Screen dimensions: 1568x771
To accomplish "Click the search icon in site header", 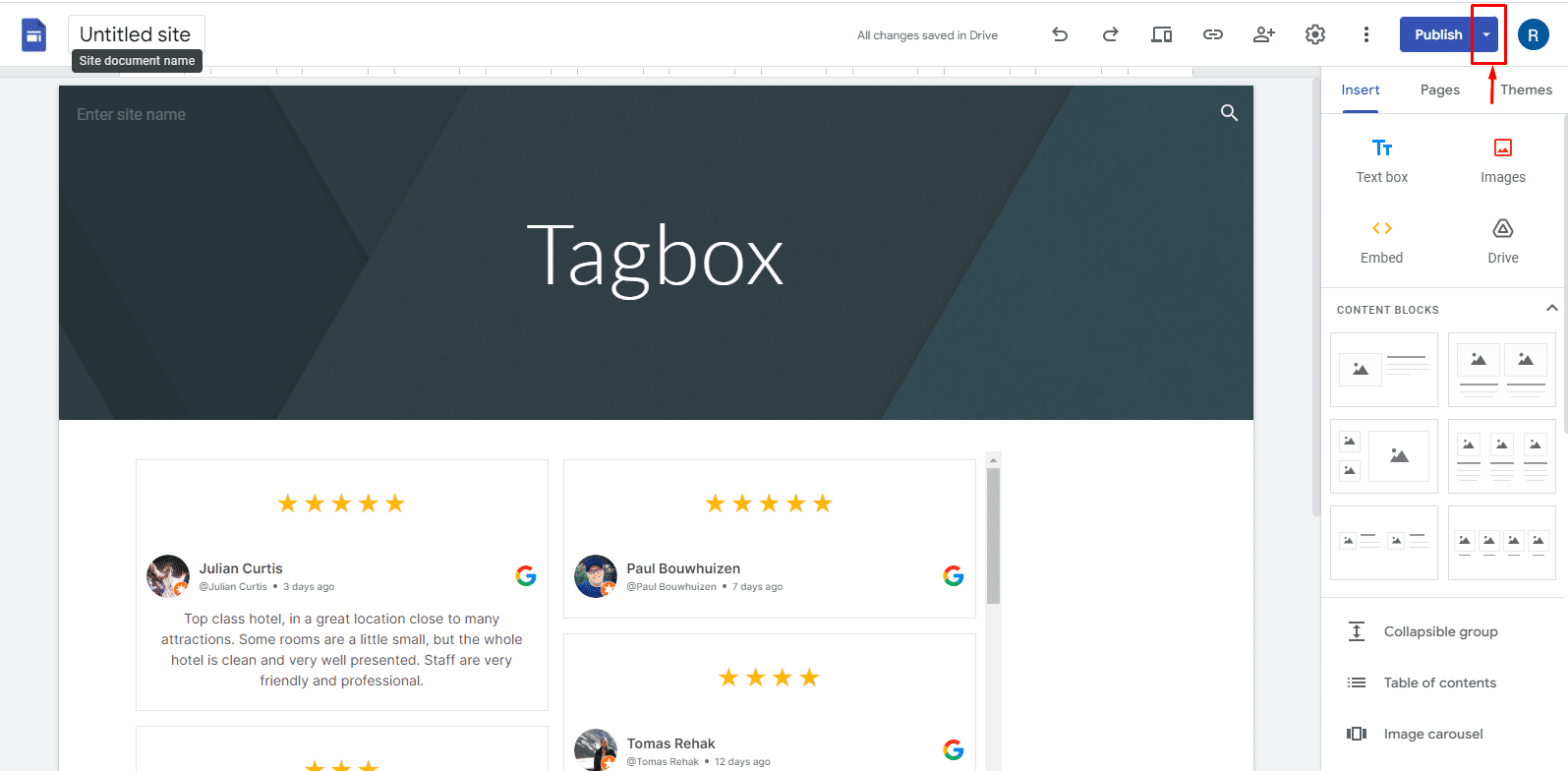I will point(1229,113).
